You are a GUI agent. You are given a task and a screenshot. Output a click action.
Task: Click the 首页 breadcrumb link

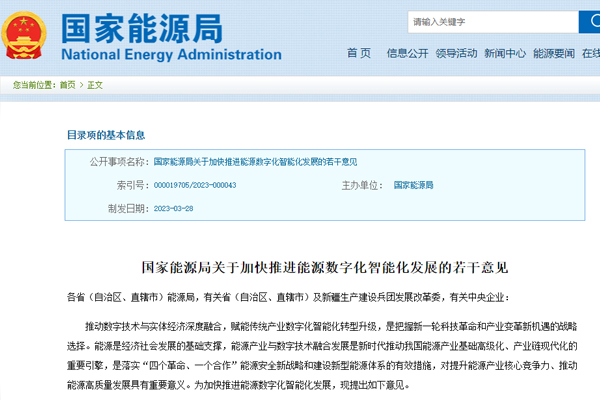[x=67, y=85]
